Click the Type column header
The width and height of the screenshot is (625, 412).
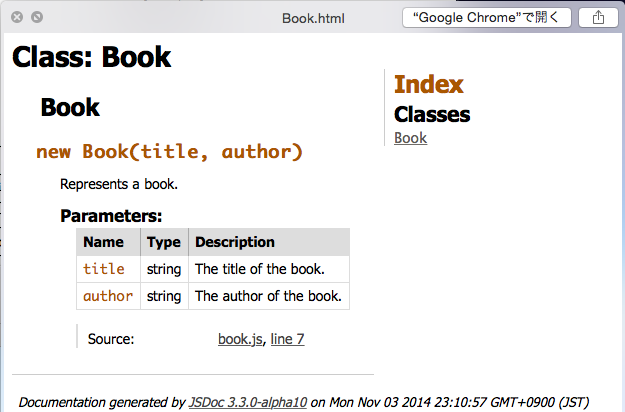click(164, 242)
